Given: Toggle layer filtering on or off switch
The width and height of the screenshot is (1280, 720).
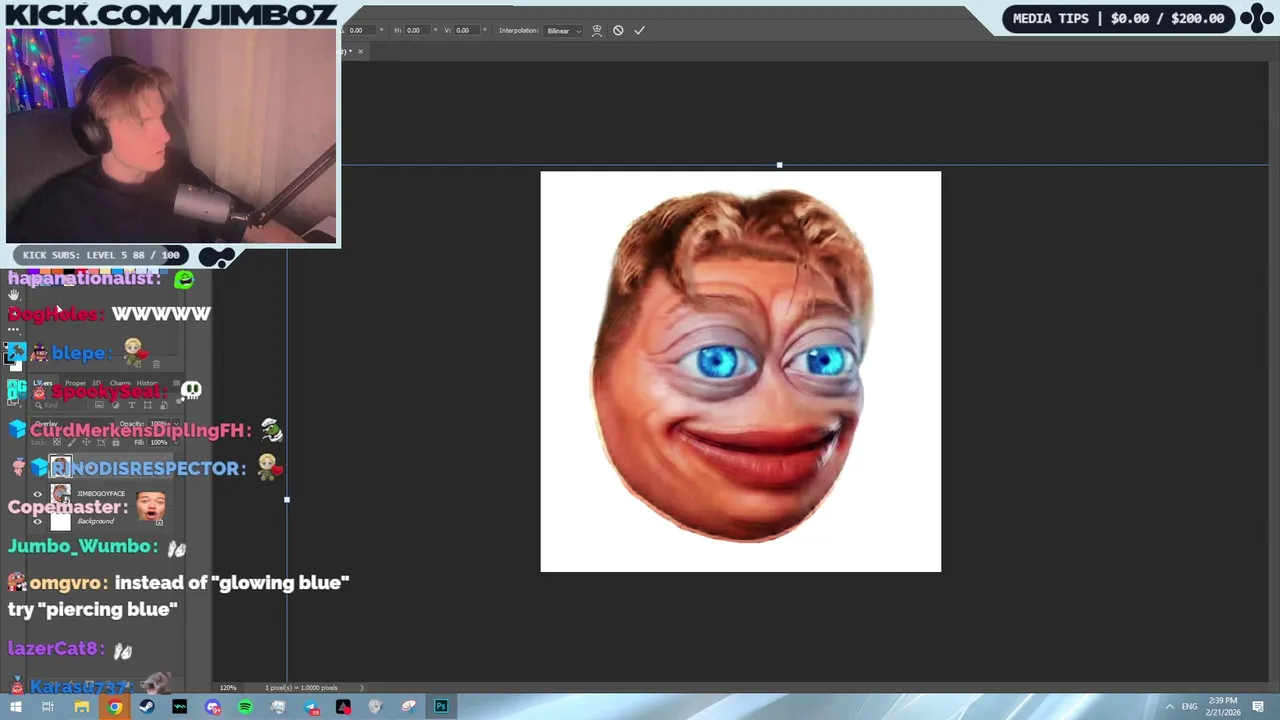Looking at the screenshot, I should coord(179,401).
